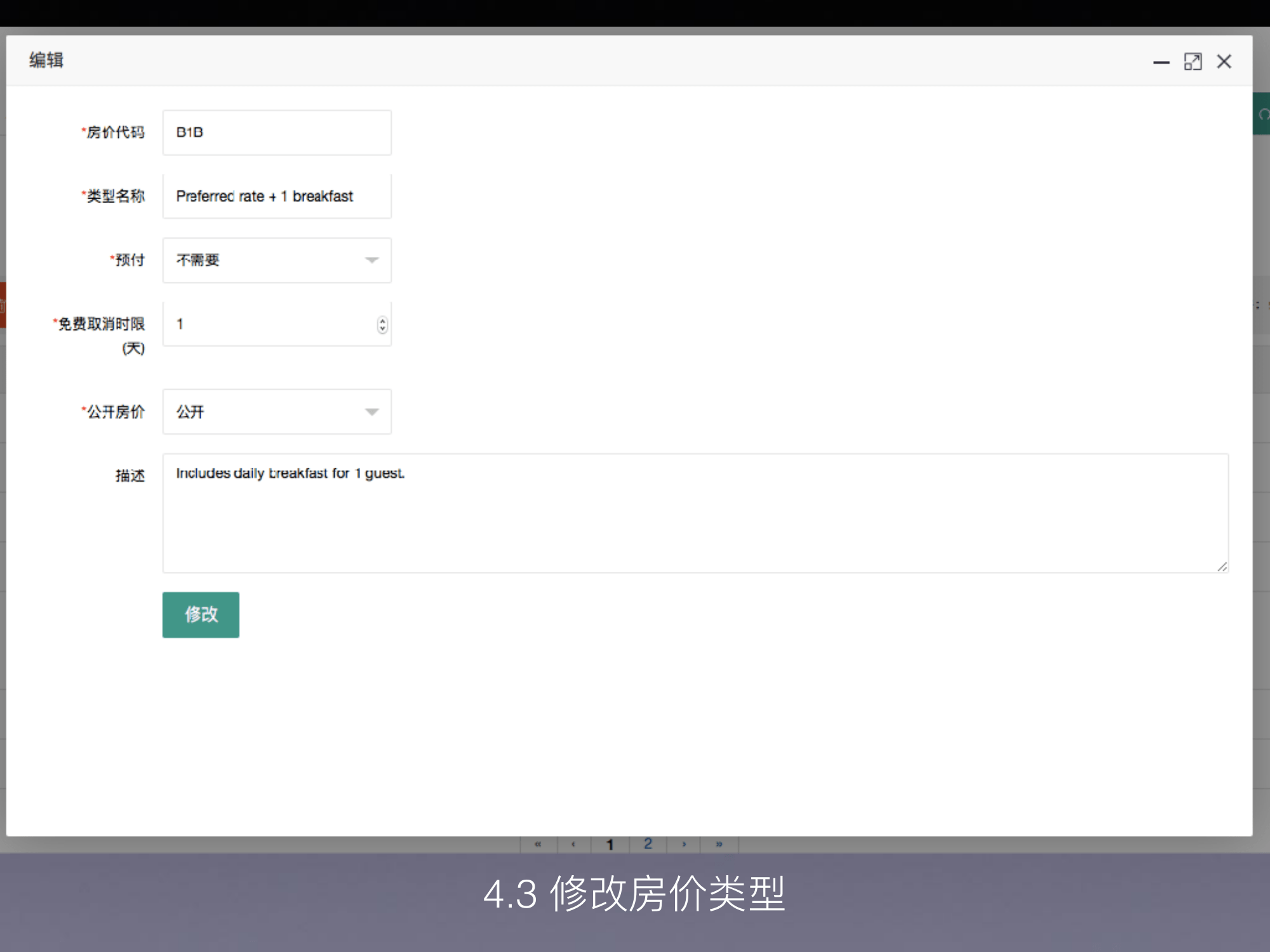Image resolution: width=1270 pixels, height=952 pixels.
Task: Increase free cancellation days with up arrow
Action: pyautogui.click(x=382, y=321)
